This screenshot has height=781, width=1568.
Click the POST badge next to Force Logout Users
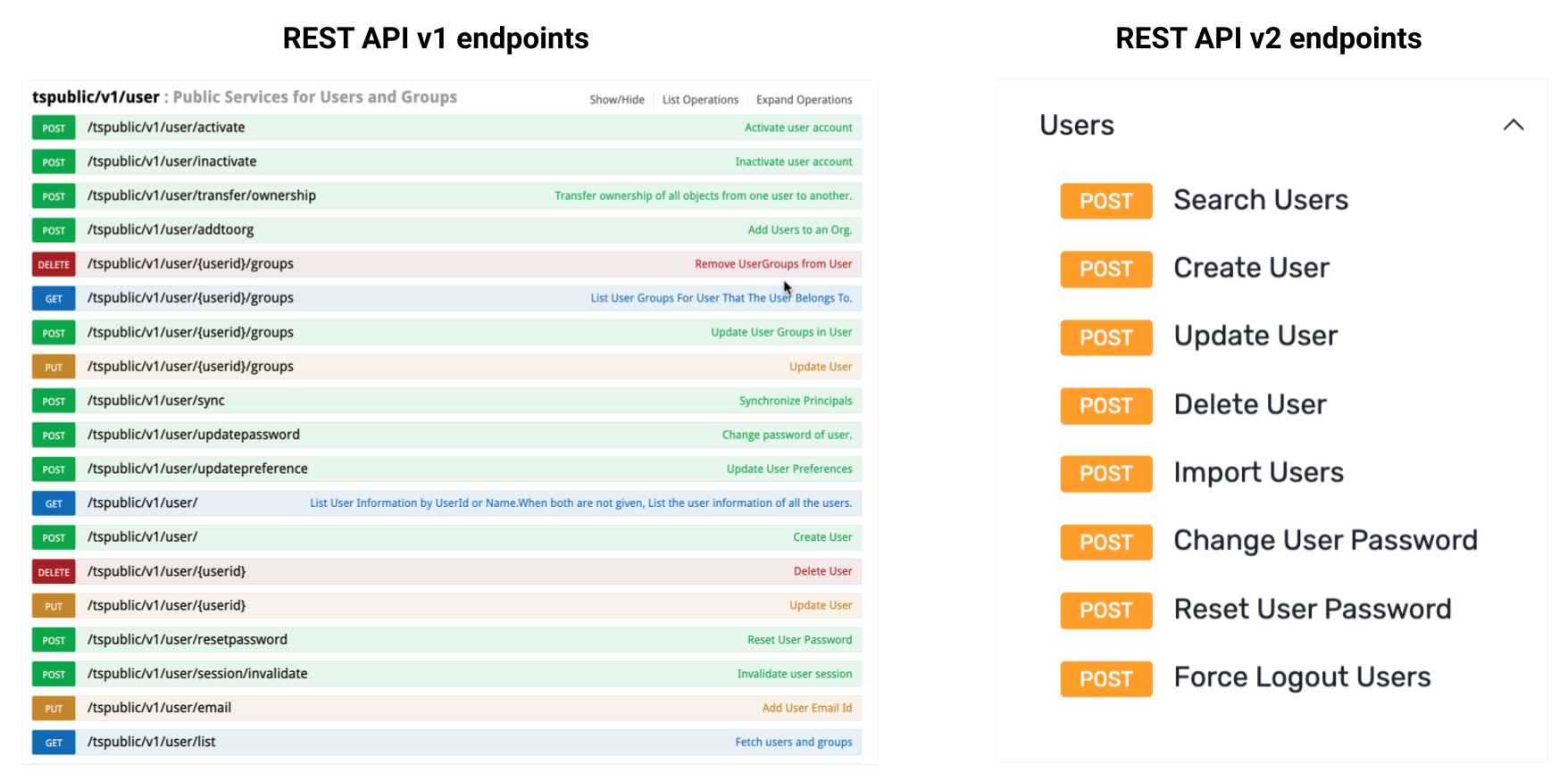pos(1105,679)
